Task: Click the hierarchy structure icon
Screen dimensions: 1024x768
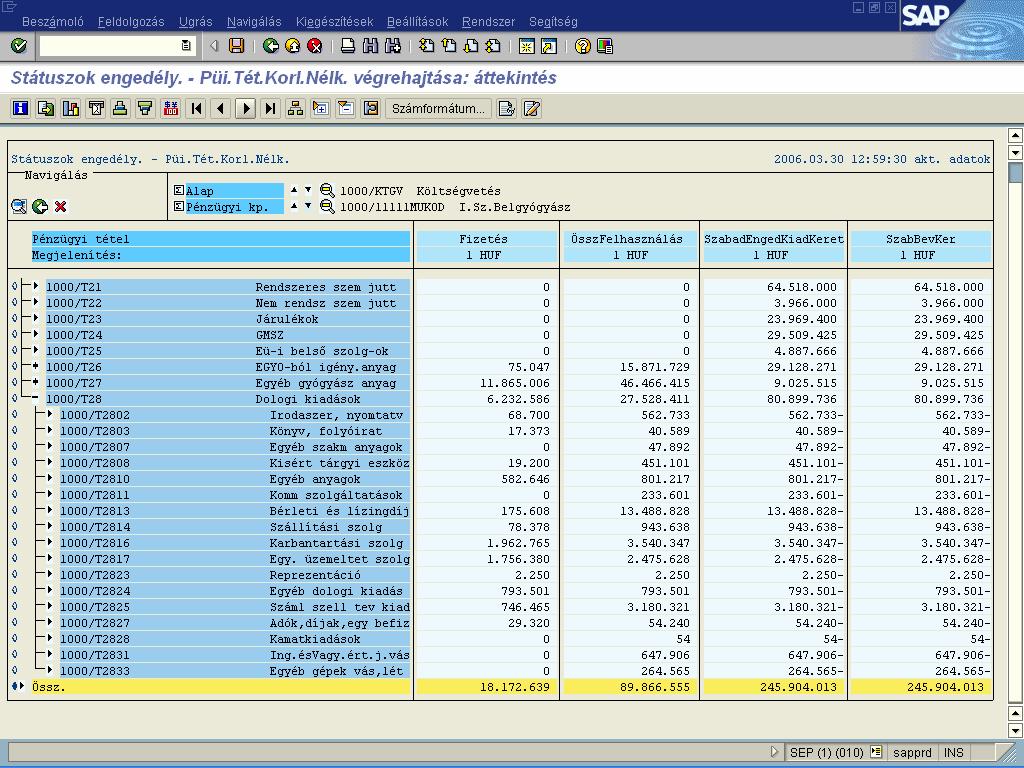Action: click(x=295, y=108)
